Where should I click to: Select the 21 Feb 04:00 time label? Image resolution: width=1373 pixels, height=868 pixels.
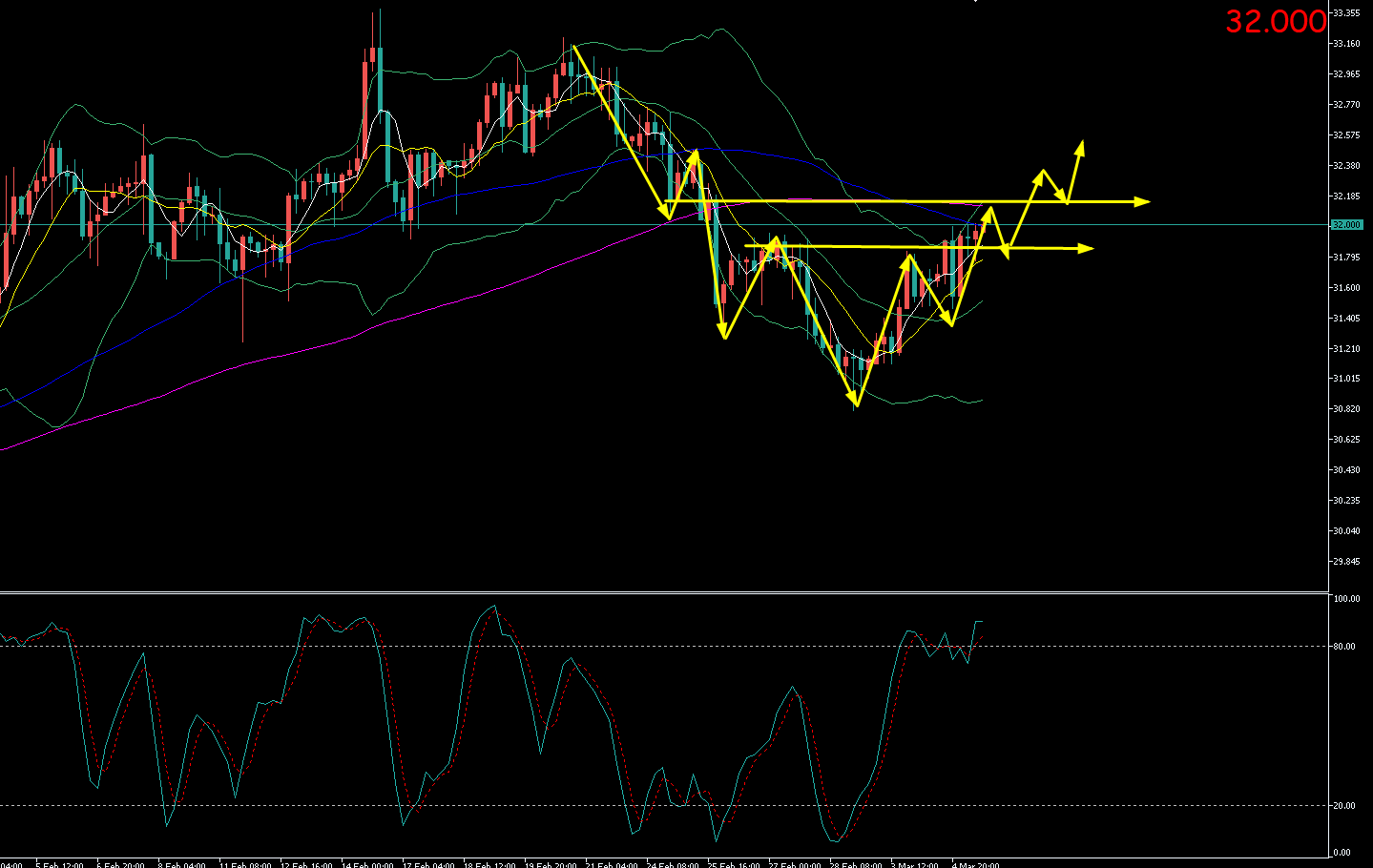(612, 865)
